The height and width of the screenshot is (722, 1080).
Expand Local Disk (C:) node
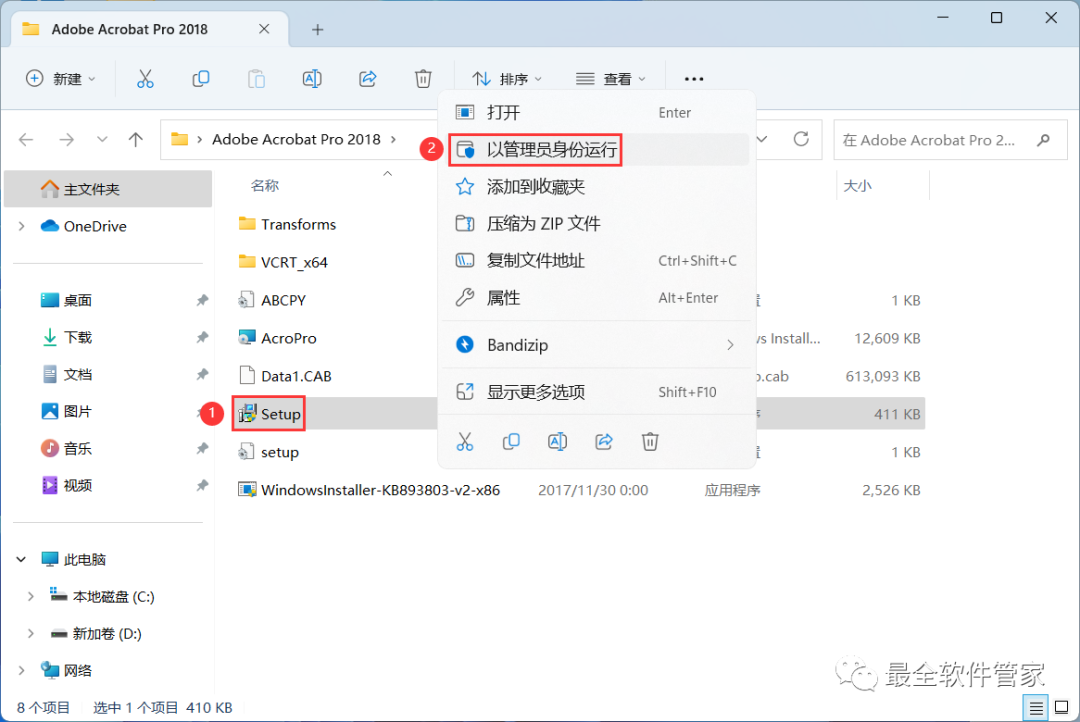pyautogui.click(x=30, y=597)
